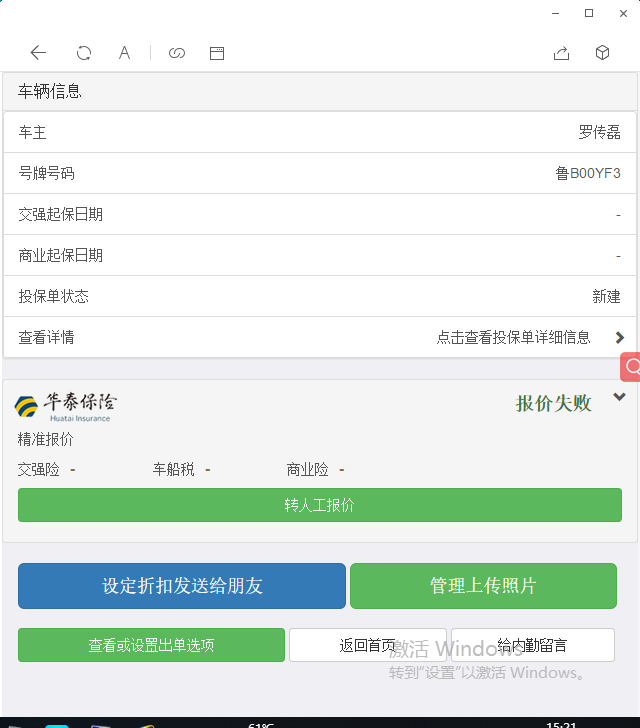Click the 精准报价 label
This screenshot has height=728, width=640.
tap(46, 439)
